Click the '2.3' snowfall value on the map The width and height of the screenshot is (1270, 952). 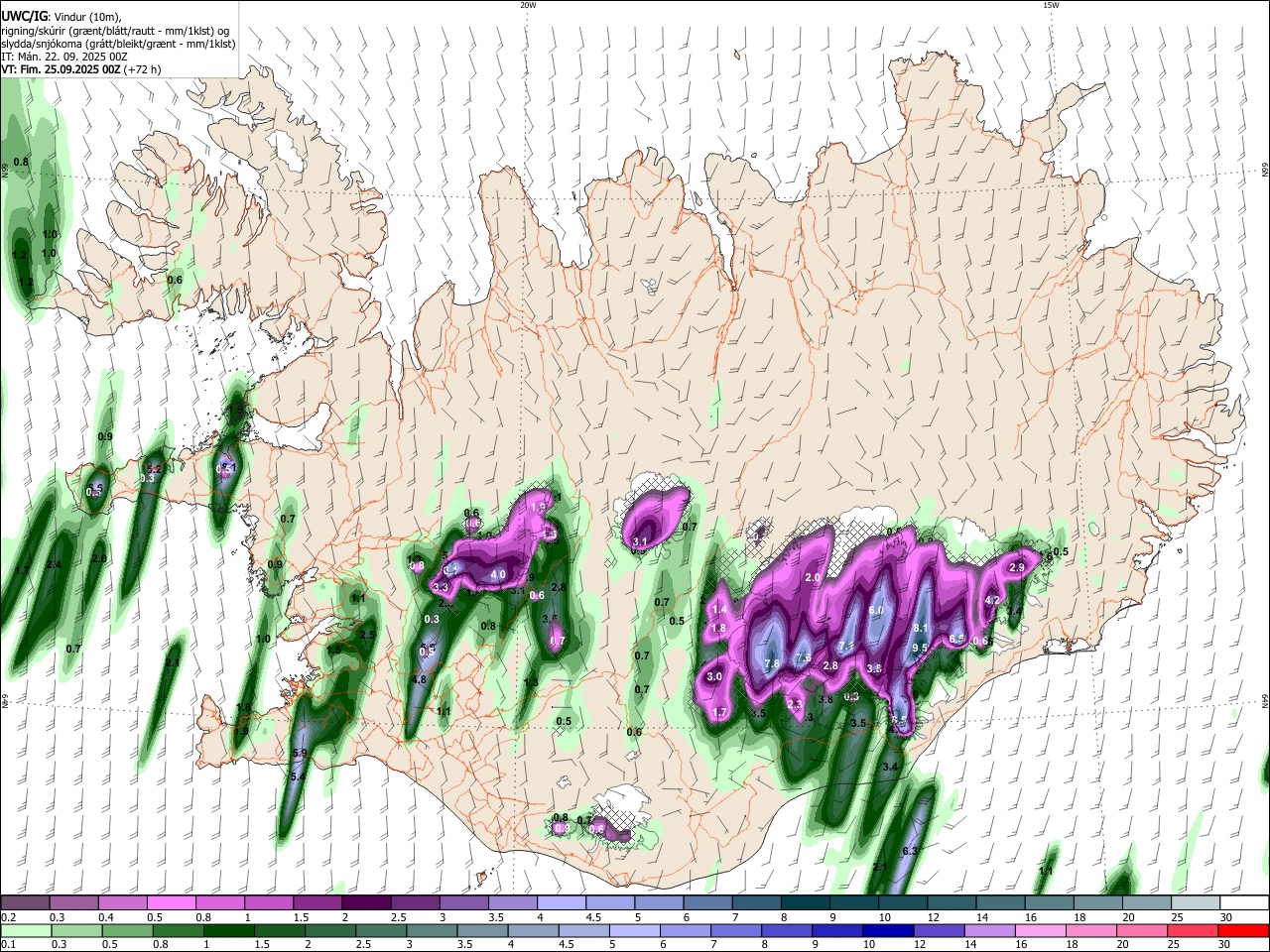click(x=794, y=704)
